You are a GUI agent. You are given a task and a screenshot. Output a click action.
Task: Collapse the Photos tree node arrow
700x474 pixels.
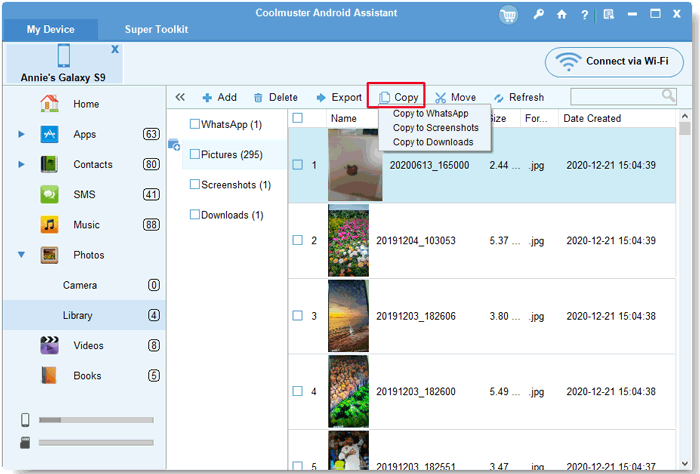coord(21,255)
